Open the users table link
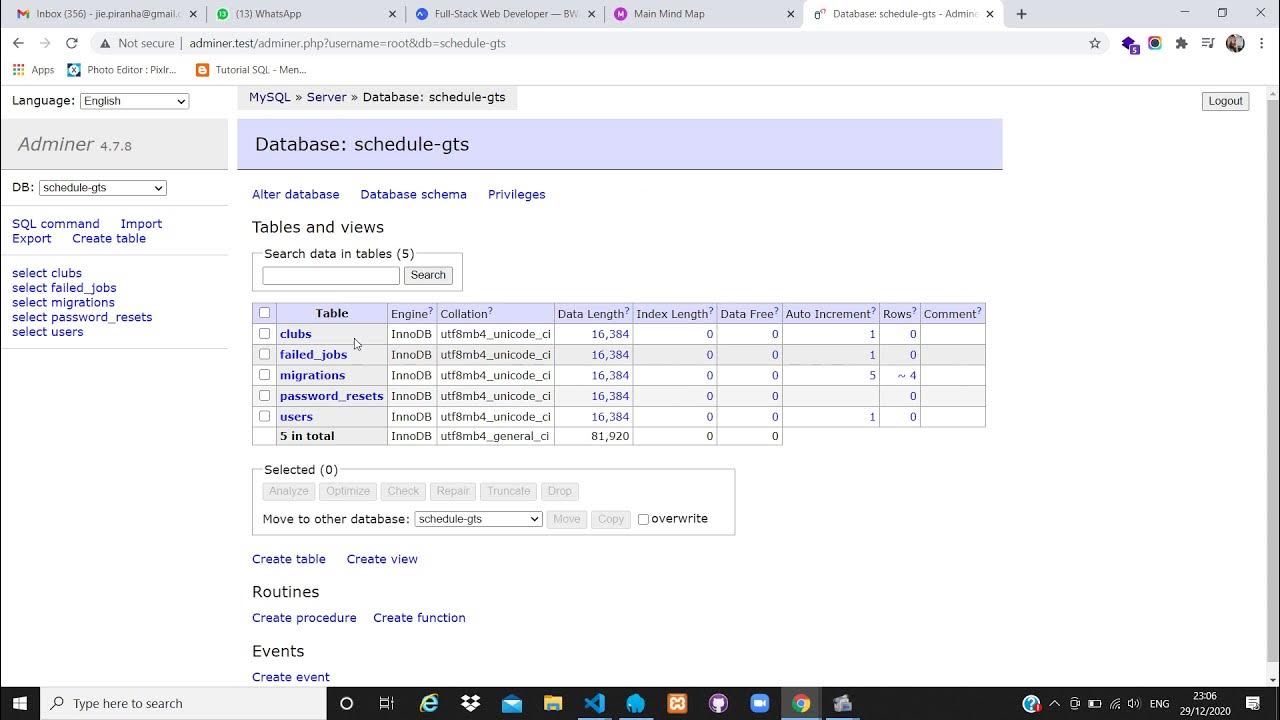Image resolution: width=1280 pixels, height=720 pixels. pos(296,417)
